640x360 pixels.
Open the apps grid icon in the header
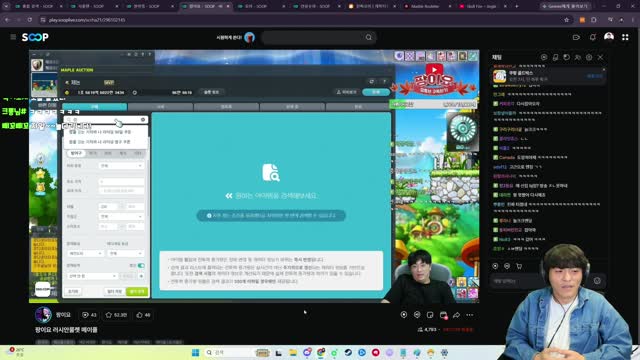click(x=625, y=37)
